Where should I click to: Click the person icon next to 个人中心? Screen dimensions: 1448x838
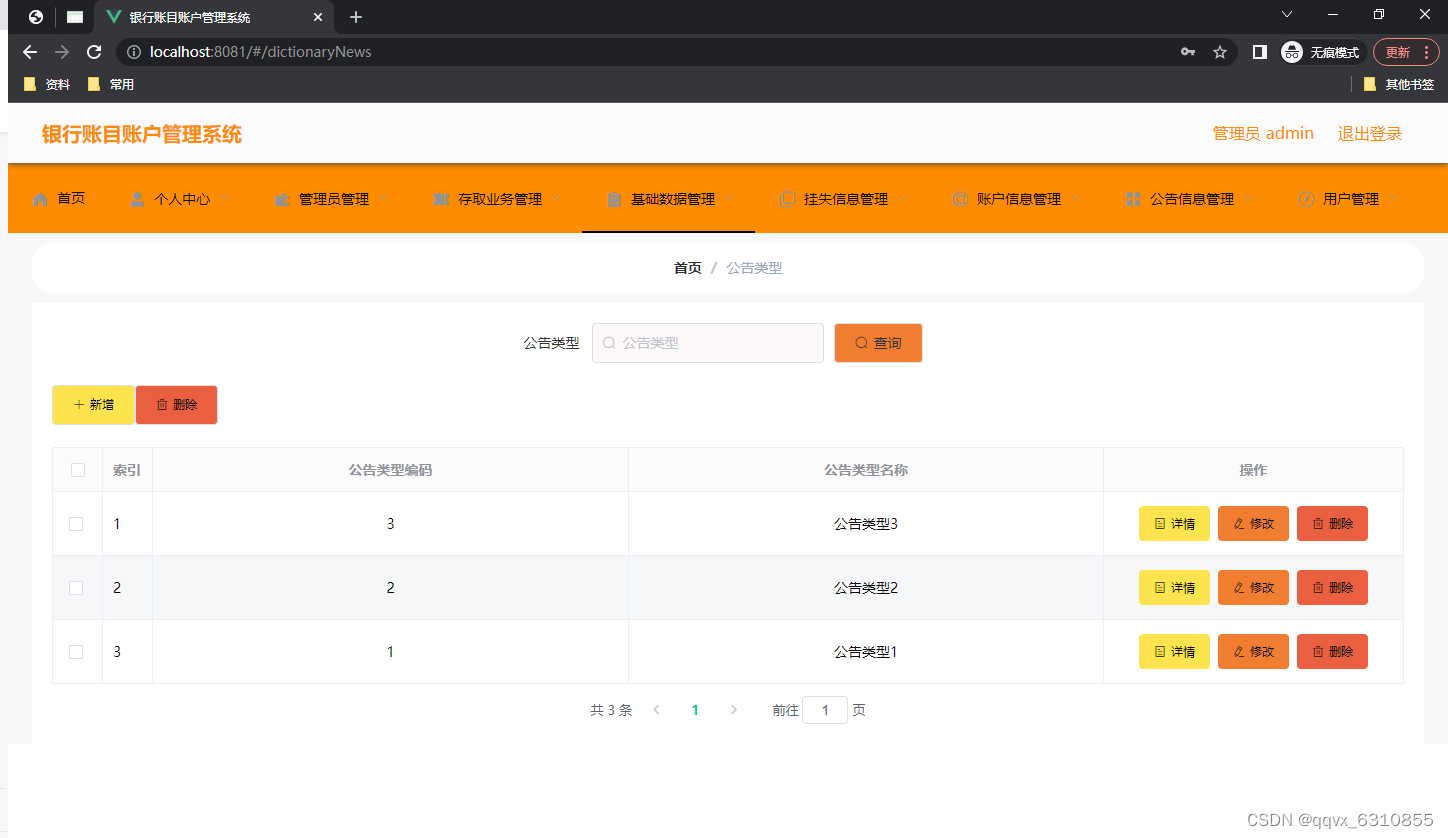137,199
